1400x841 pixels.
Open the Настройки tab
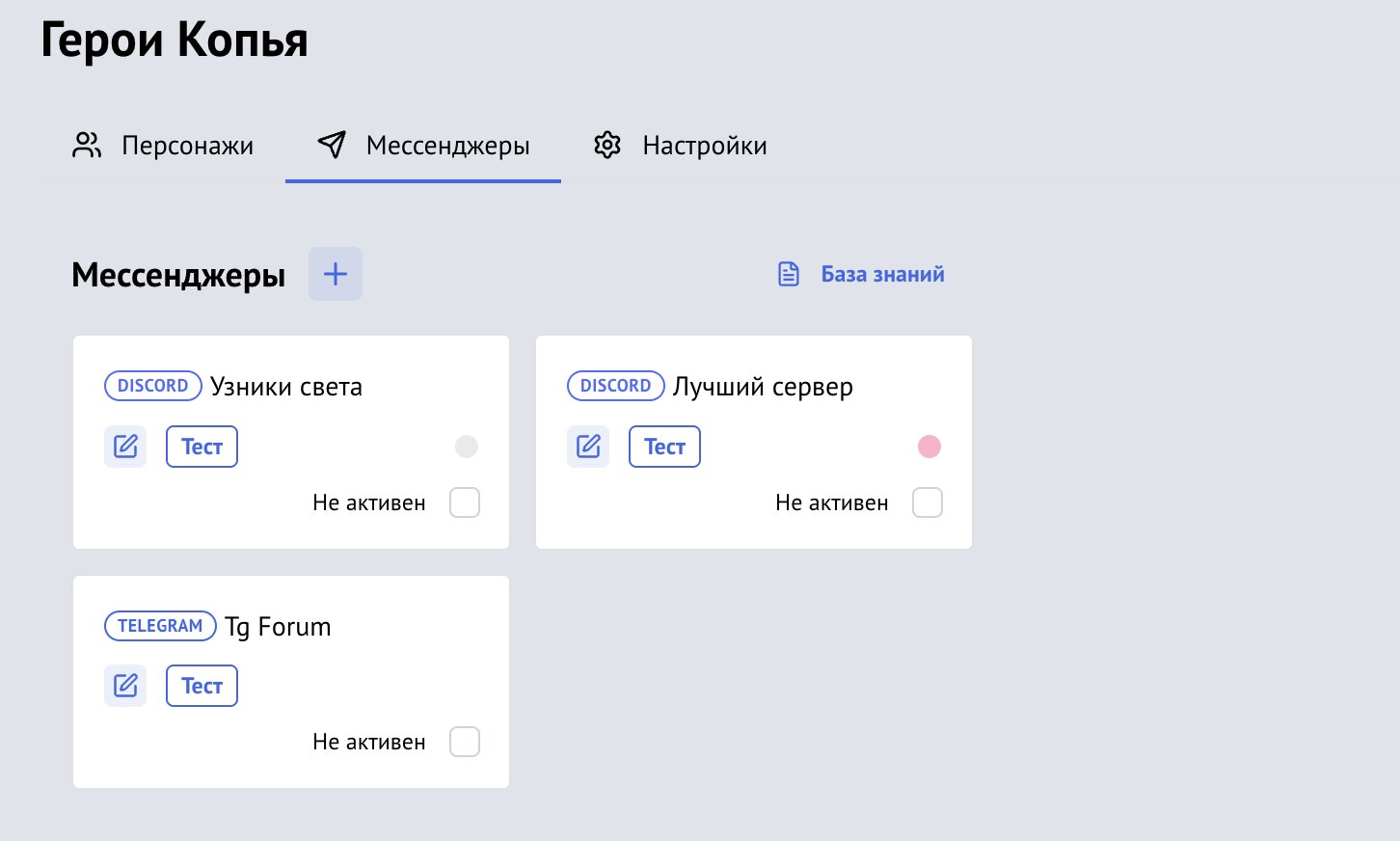click(x=704, y=146)
